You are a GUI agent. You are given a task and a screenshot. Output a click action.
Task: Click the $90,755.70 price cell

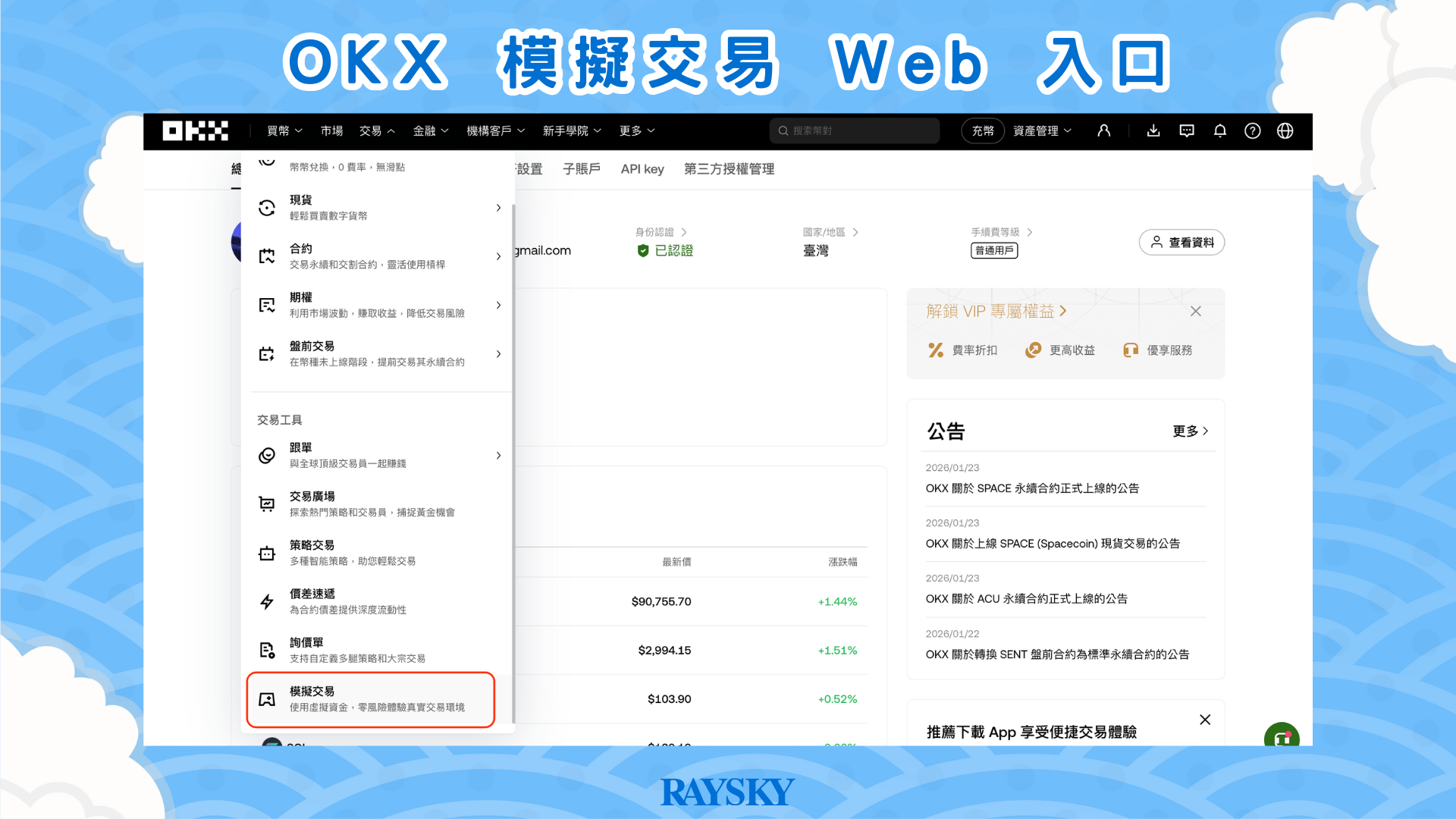[661, 602]
